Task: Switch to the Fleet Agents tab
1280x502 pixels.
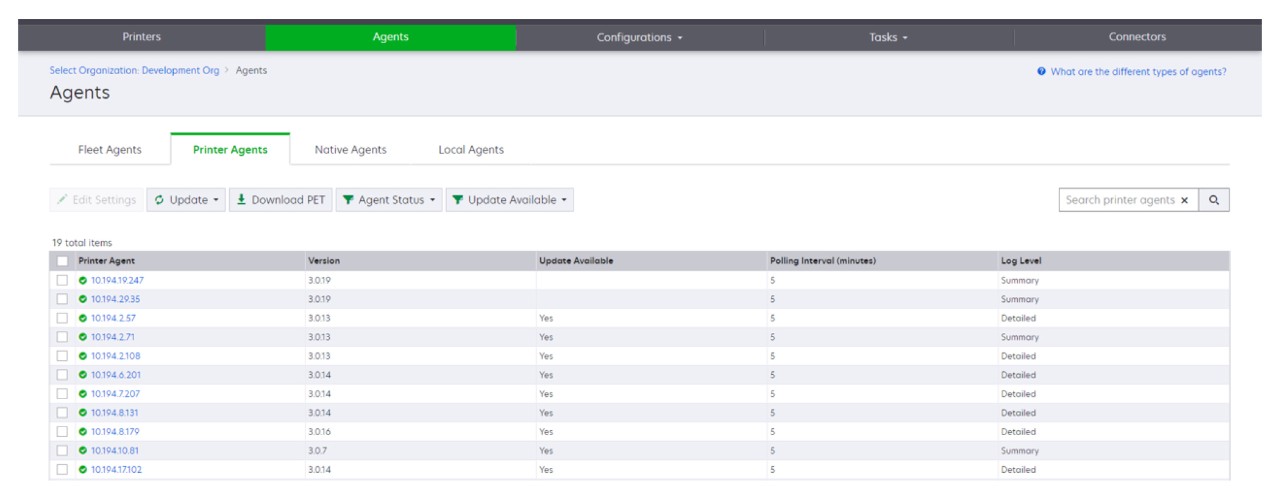Action: [x=110, y=150]
